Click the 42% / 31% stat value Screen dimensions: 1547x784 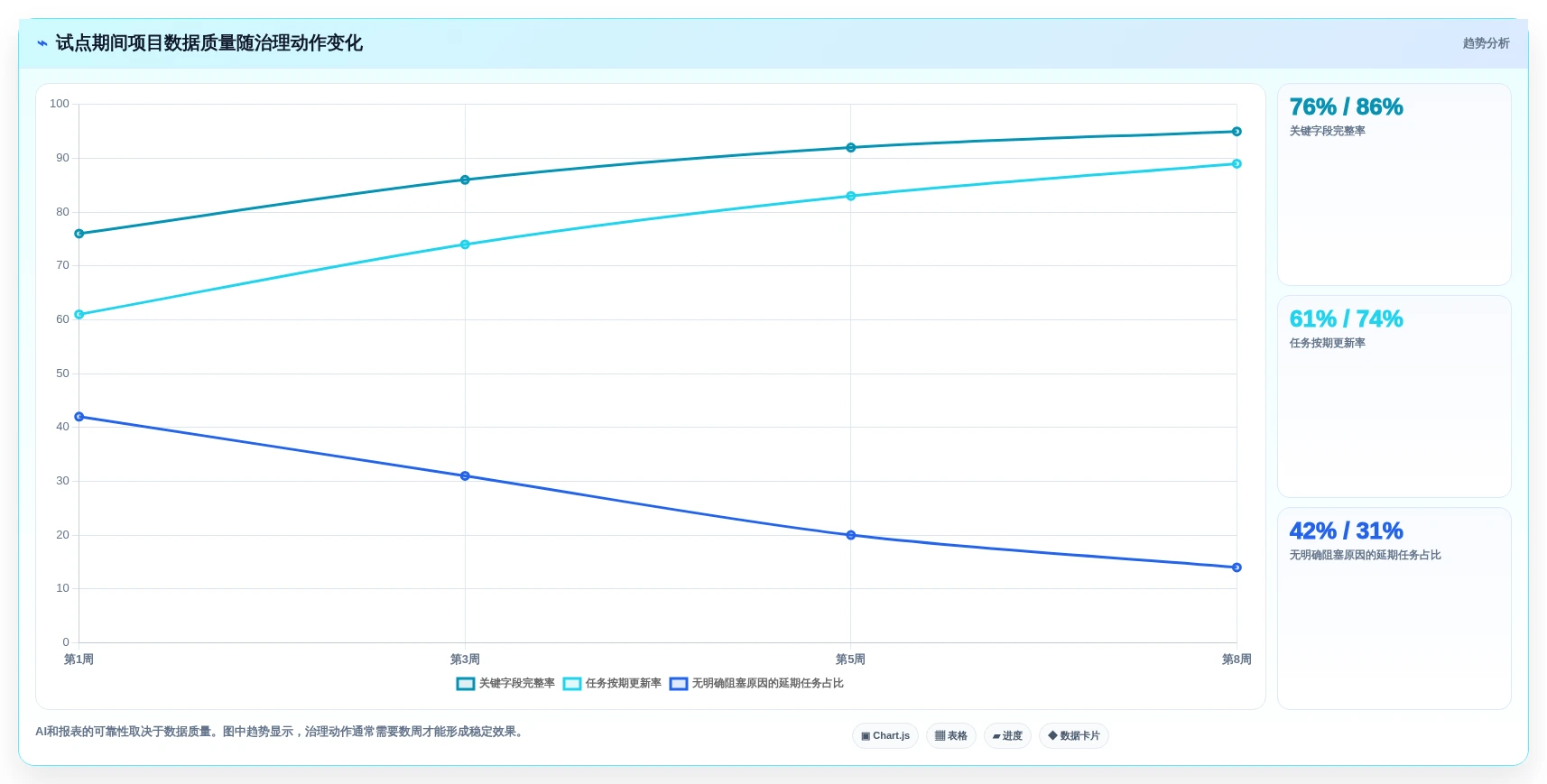(1346, 531)
